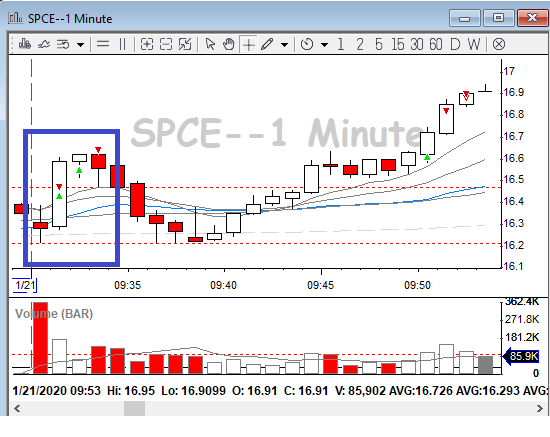Click the zoom out icon

[166, 44]
